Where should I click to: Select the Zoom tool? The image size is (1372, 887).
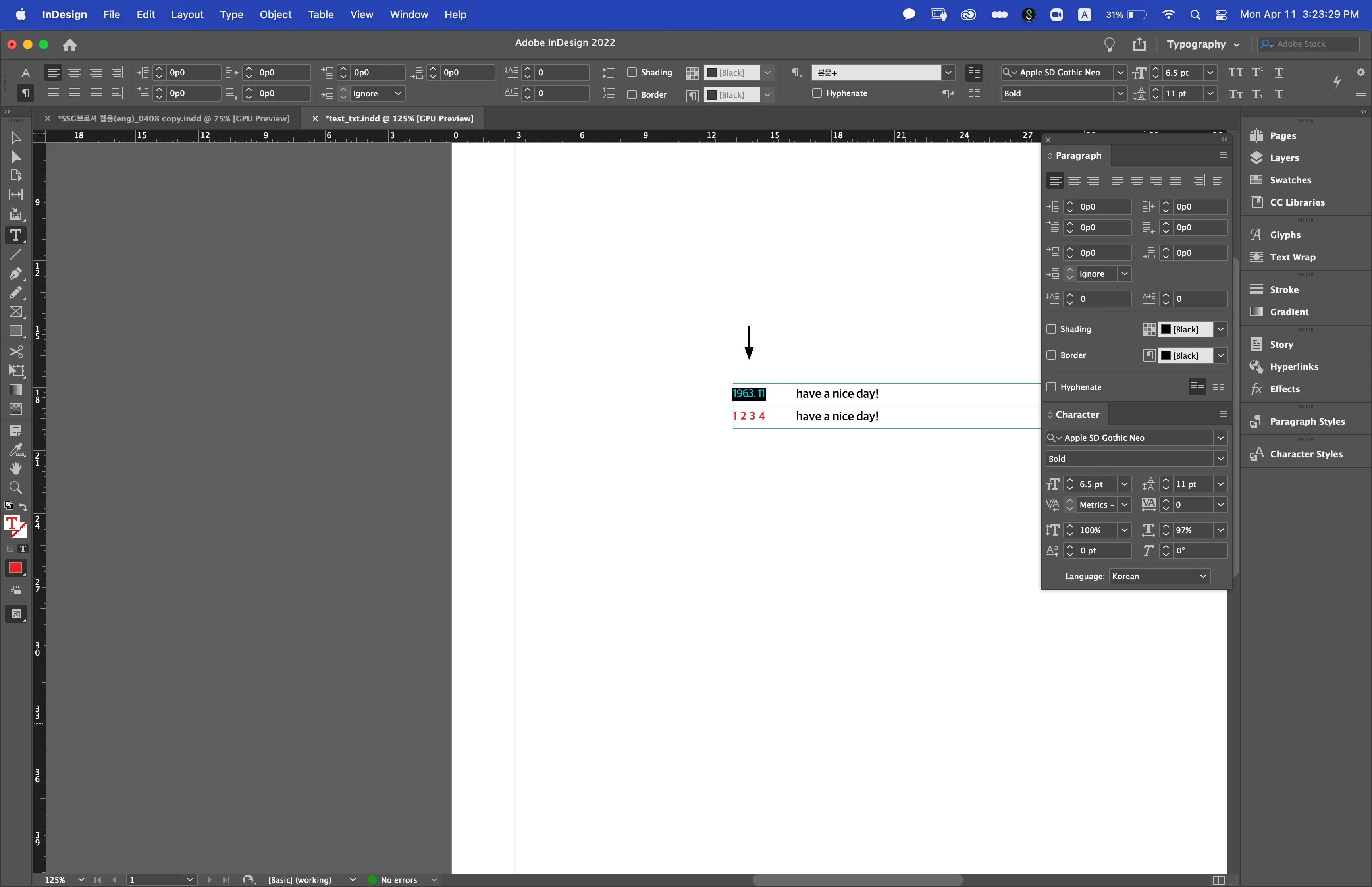15,488
